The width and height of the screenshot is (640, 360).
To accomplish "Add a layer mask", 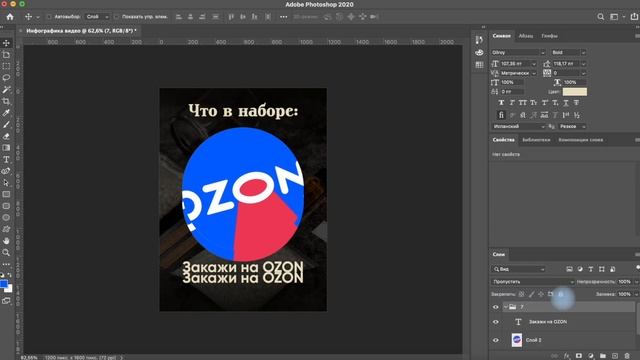I will coord(579,356).
